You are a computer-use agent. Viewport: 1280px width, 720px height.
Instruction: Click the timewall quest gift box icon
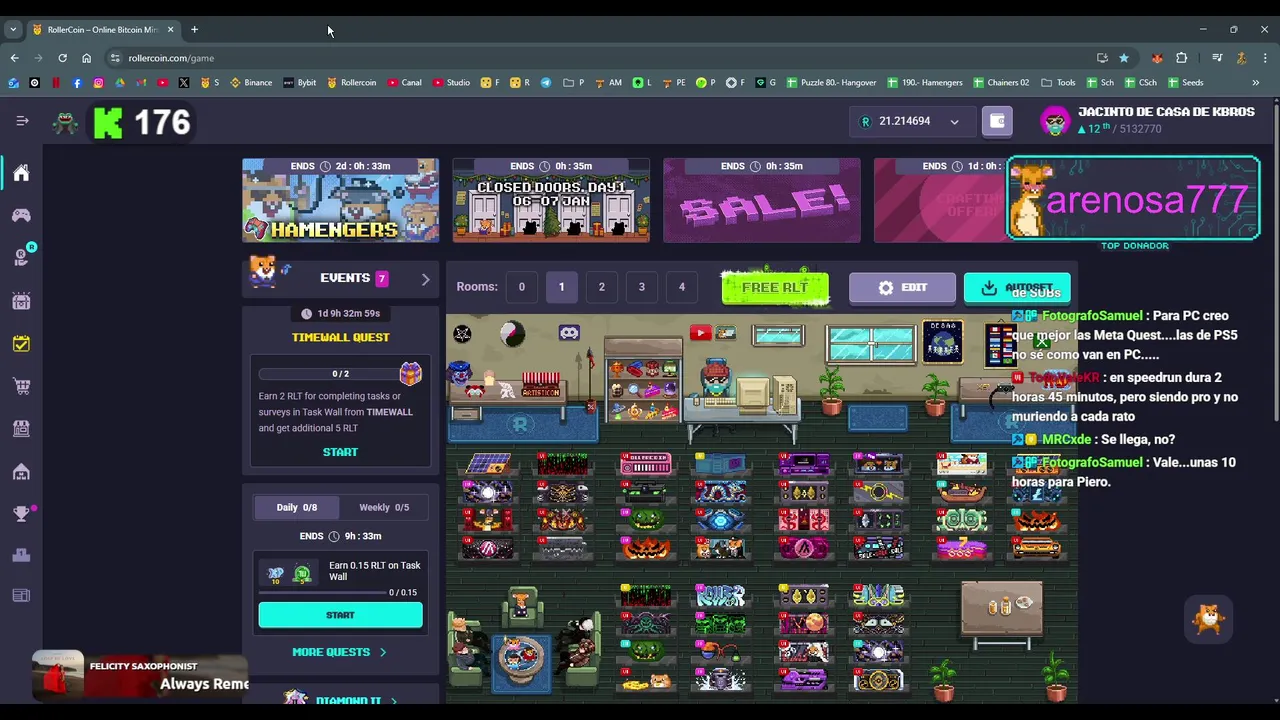410,373
